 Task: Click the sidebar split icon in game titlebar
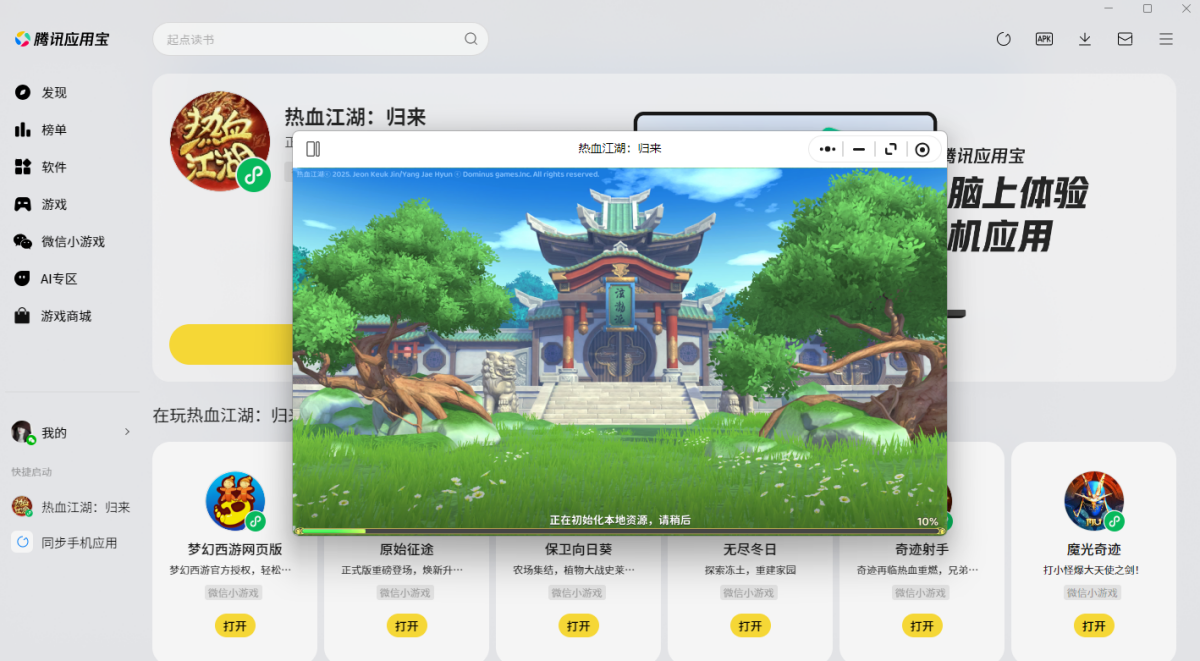click(315, 147)
